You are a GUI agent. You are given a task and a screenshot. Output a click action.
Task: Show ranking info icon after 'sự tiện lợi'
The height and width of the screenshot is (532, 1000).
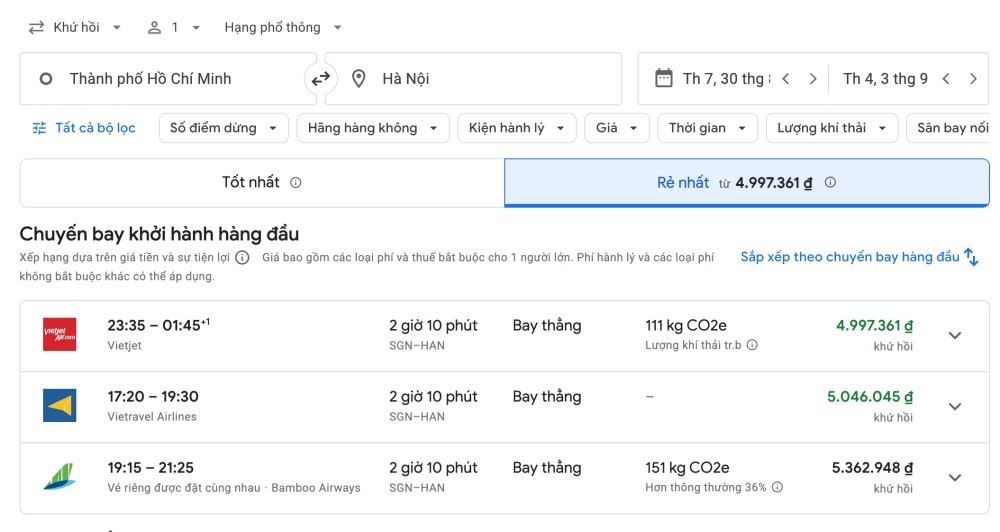(x=242, y=257)
